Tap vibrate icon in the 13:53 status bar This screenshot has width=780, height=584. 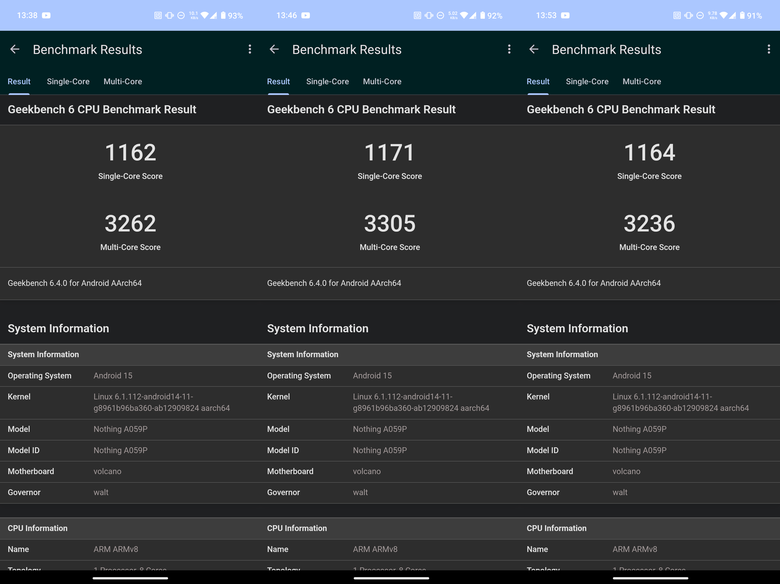point(688,15)
